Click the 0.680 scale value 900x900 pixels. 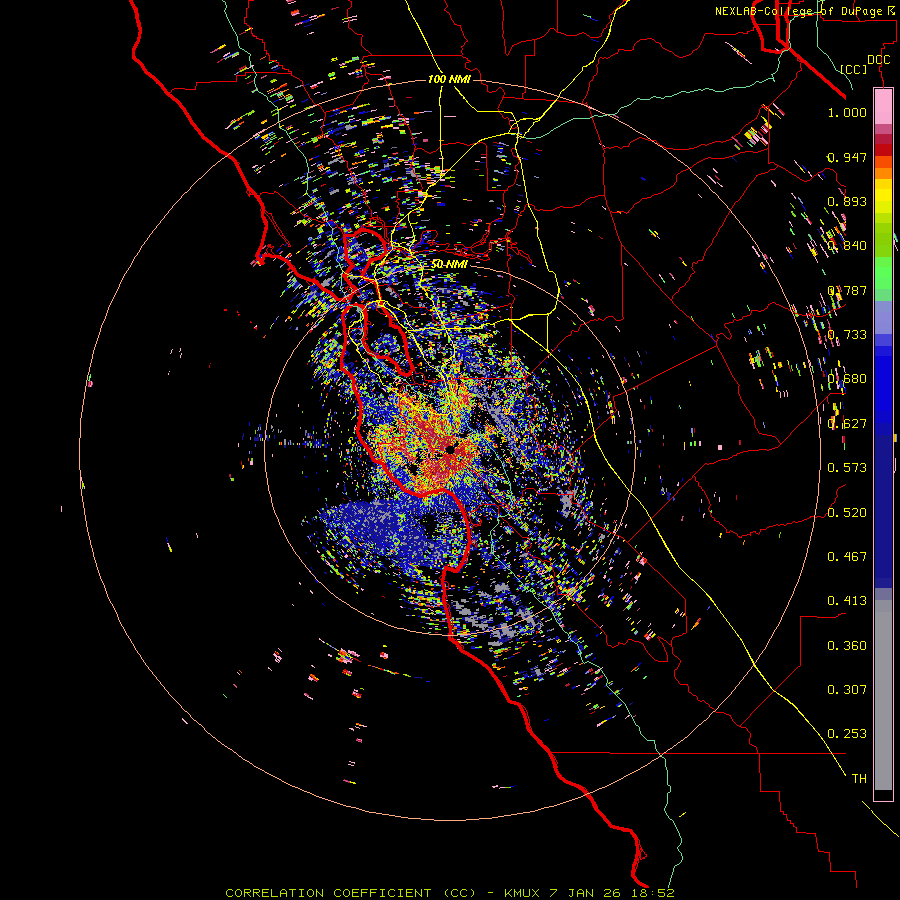[847, 379]
